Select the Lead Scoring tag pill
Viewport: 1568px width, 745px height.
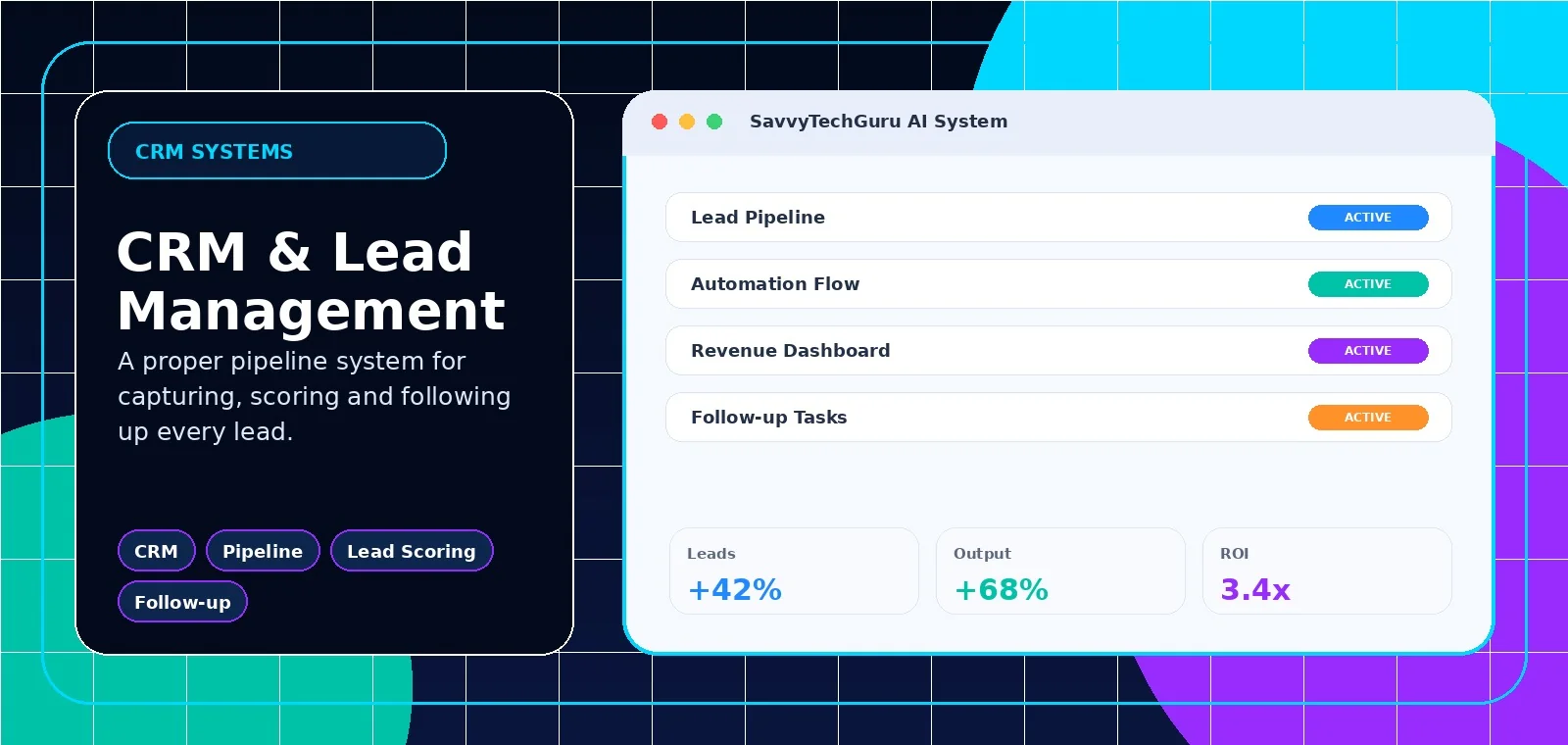(x=412, y=551)
